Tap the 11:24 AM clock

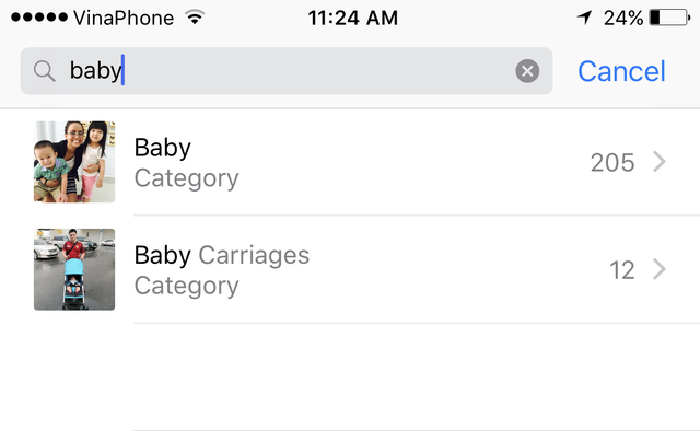click(x=353, y=18)
